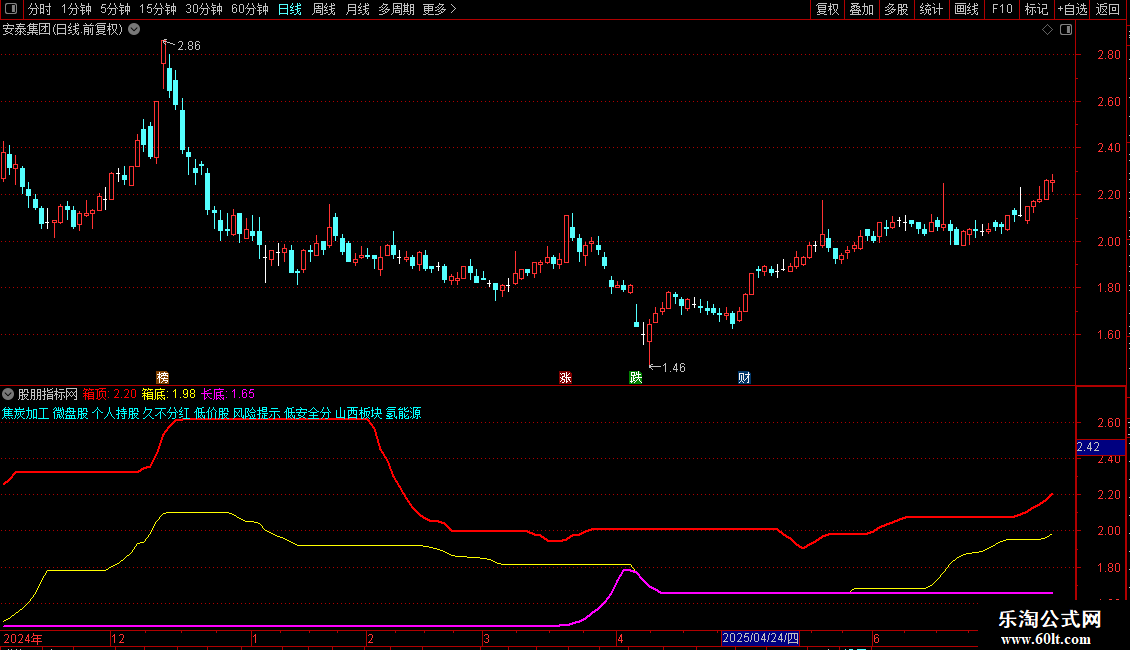Click the 榜 marker on the chart

(163, 377)
